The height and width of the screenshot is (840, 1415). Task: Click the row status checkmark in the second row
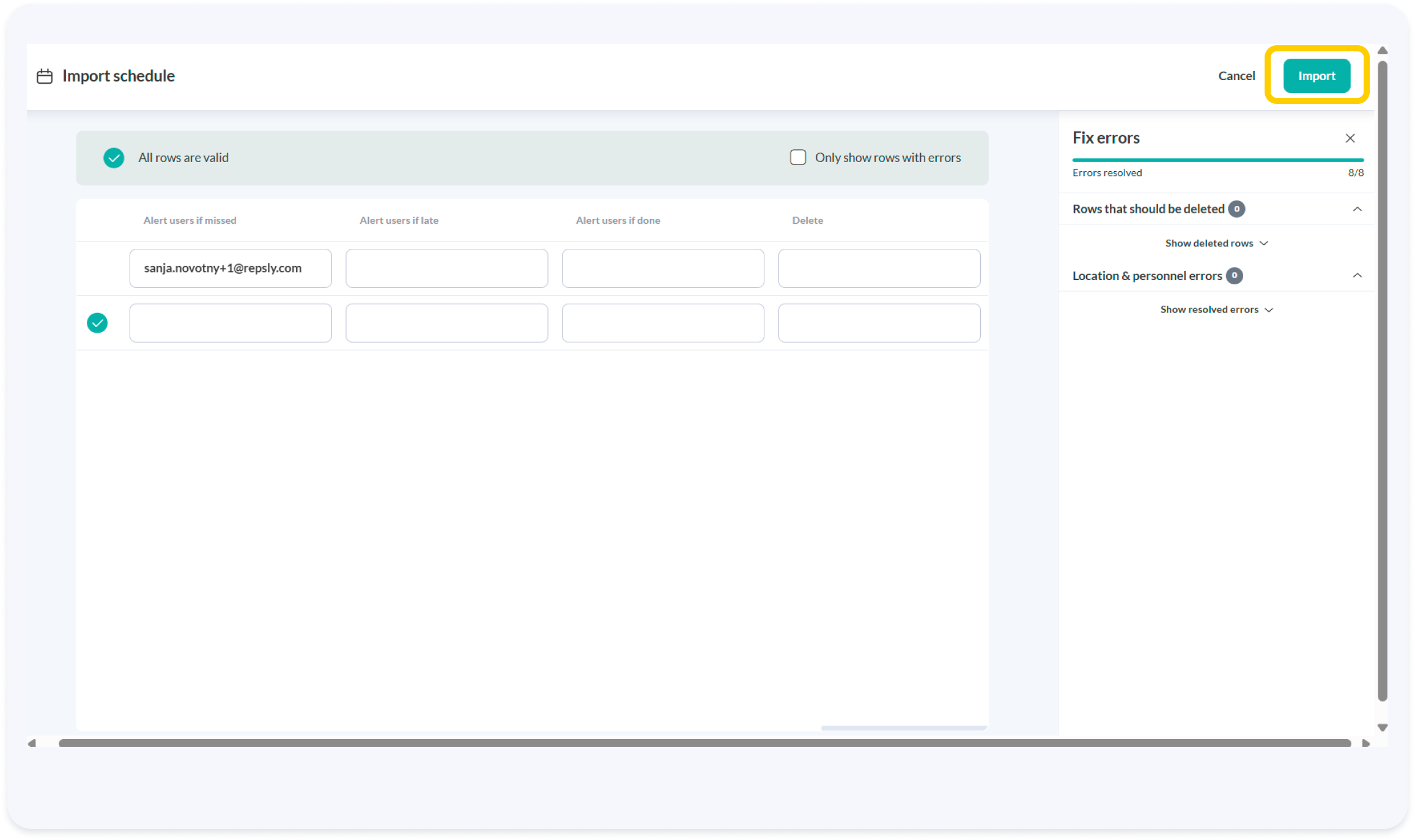[97, 323]
